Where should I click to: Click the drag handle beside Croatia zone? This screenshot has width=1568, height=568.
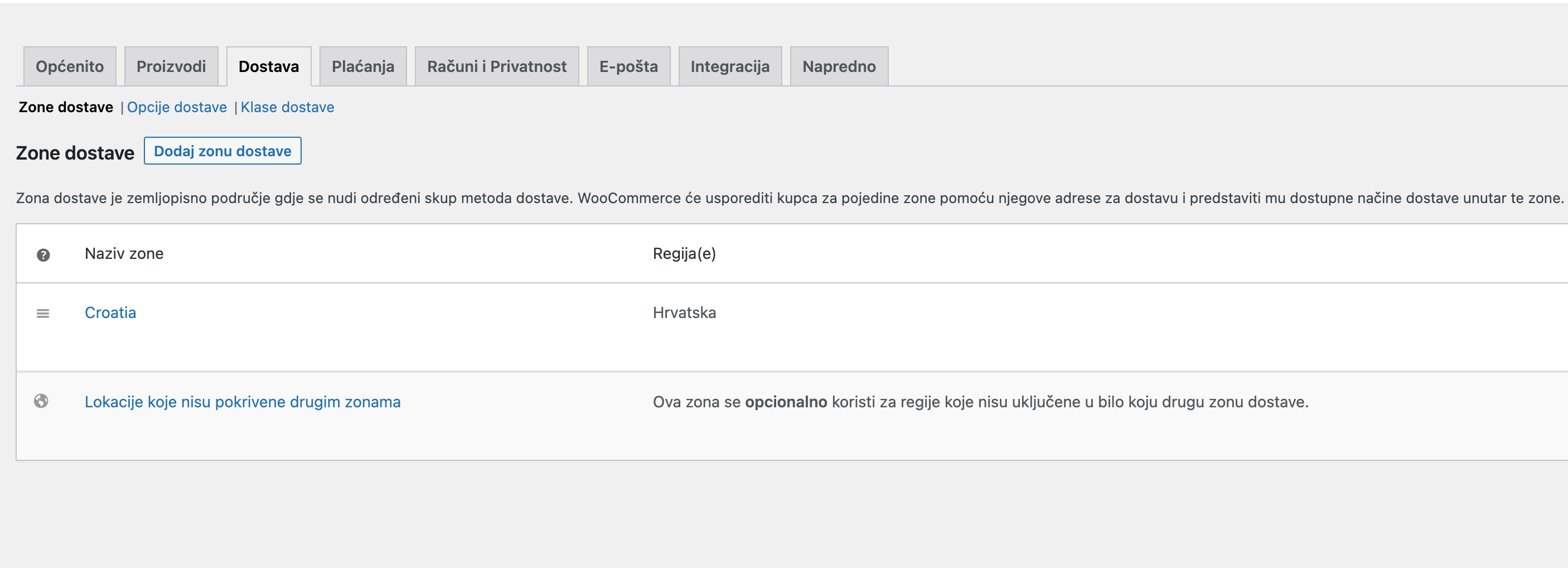coord(42,313)
